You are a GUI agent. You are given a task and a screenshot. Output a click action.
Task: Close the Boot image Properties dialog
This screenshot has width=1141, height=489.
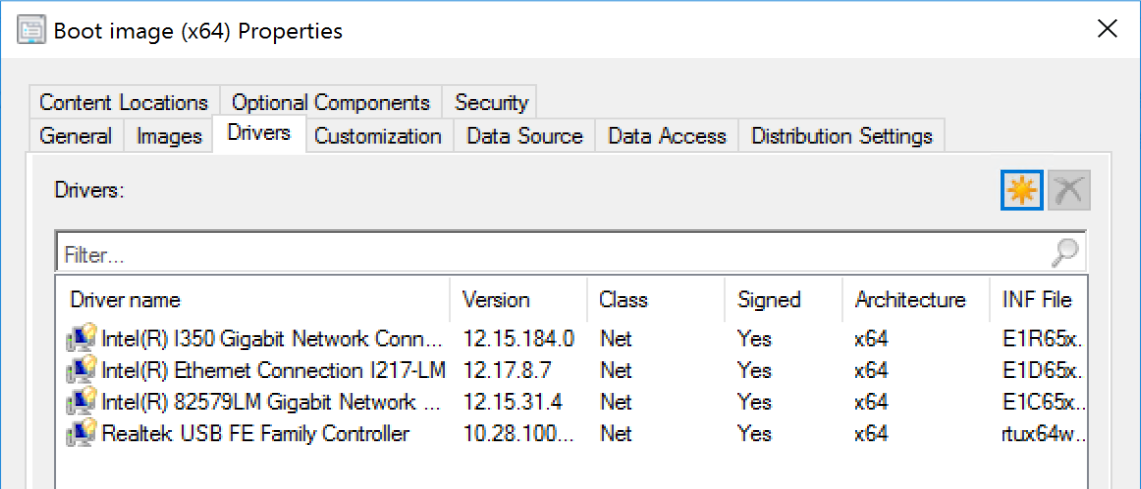(x=1107, y=29)
